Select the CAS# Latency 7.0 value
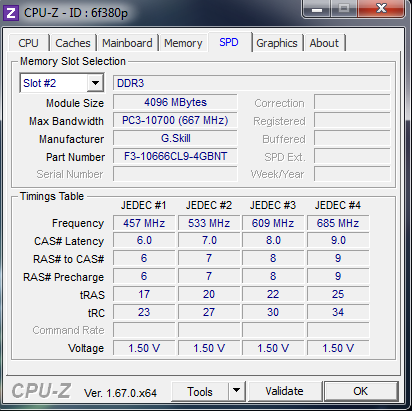The width and height of the screenshot is (412, 411). click(x=209, y=240)
